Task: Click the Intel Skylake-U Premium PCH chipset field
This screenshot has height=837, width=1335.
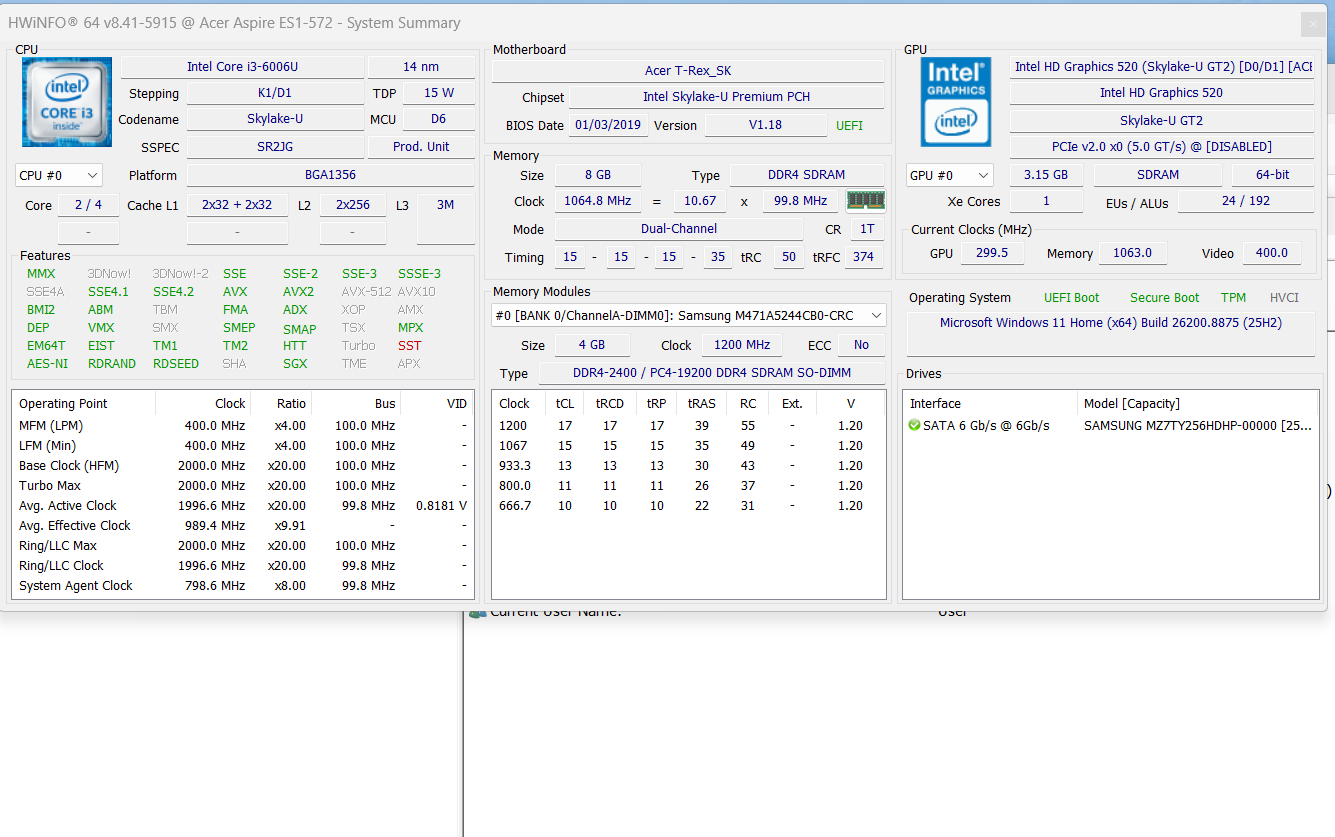Action: click(x=726, y=97)
